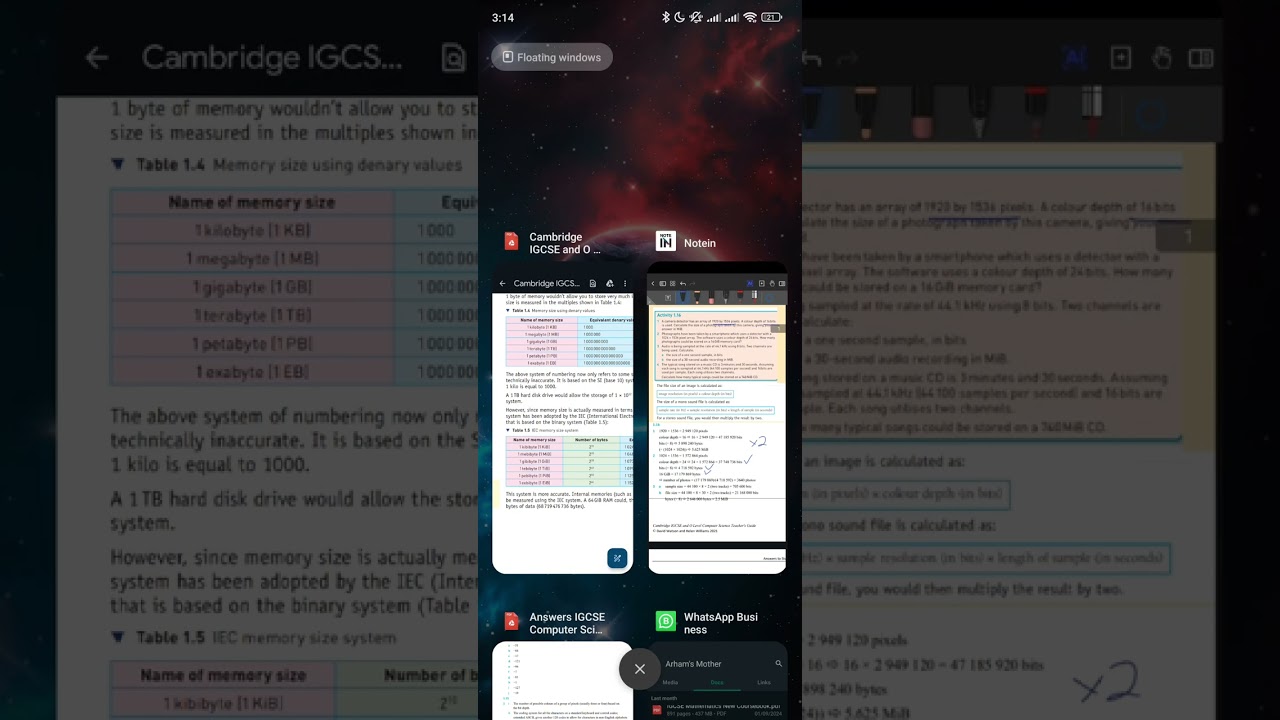Click the three-dot menu in the Cambridge PDF card
The height and width of the screenshot is (720, 1280).
(x=625, y=283)
